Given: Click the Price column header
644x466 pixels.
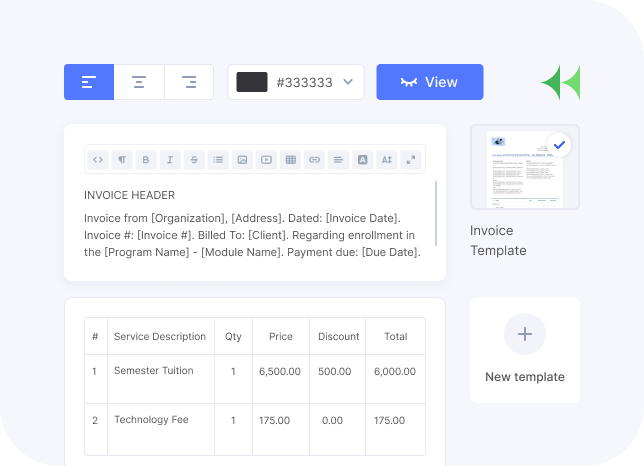Looking at the screenshot, I should point(281,336).
